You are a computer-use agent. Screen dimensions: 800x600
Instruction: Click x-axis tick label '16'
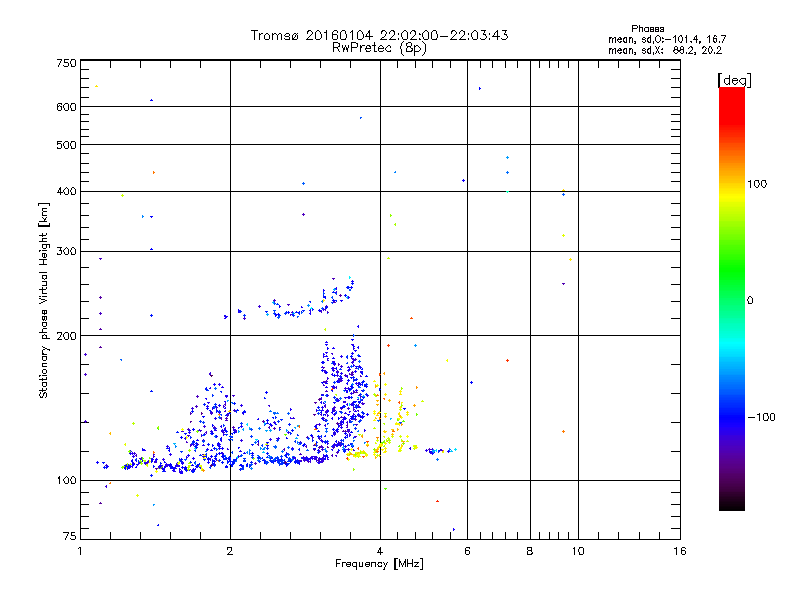click(x=680, y=551)
